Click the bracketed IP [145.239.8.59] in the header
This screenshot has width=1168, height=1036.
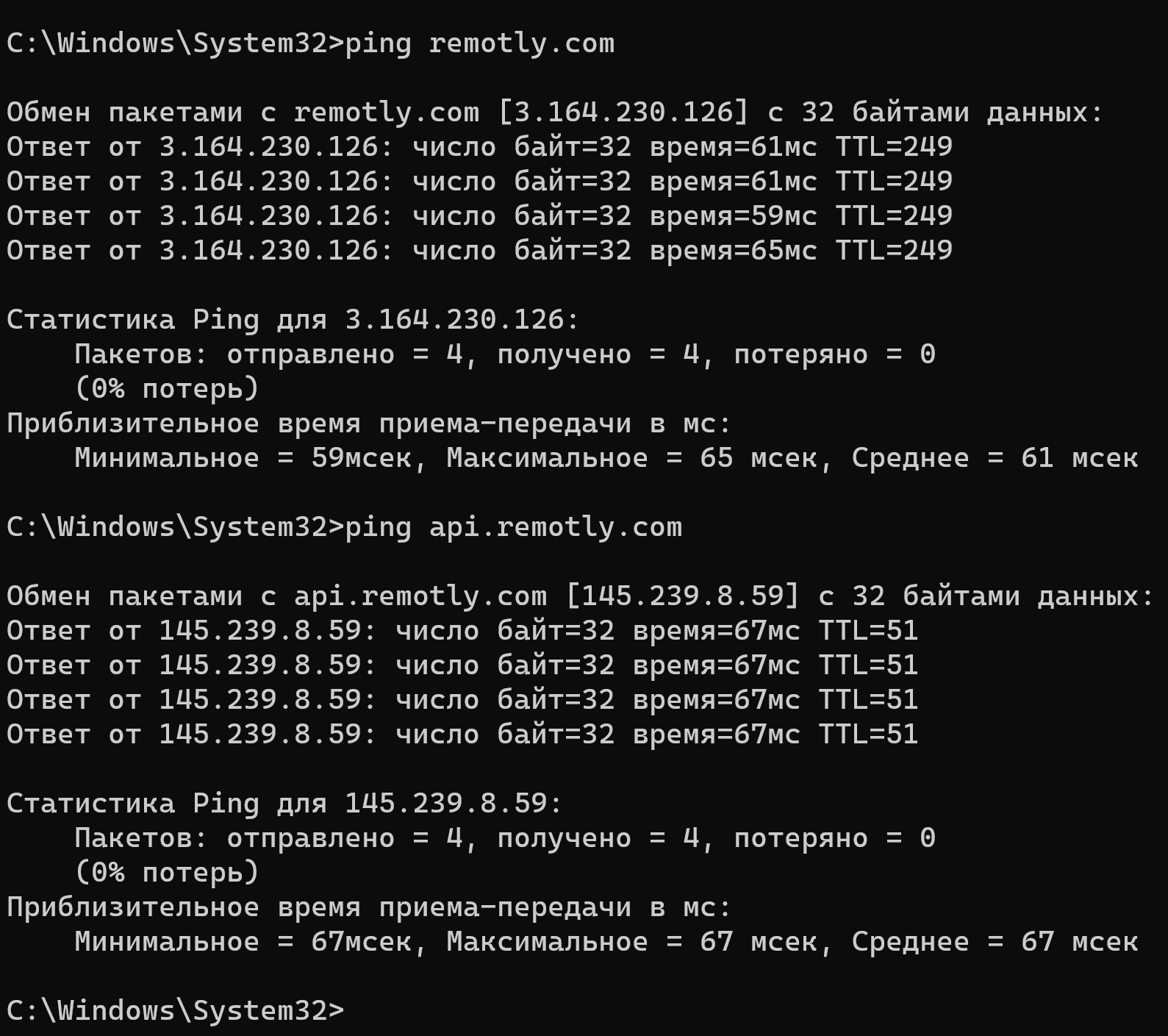(682, 596)
